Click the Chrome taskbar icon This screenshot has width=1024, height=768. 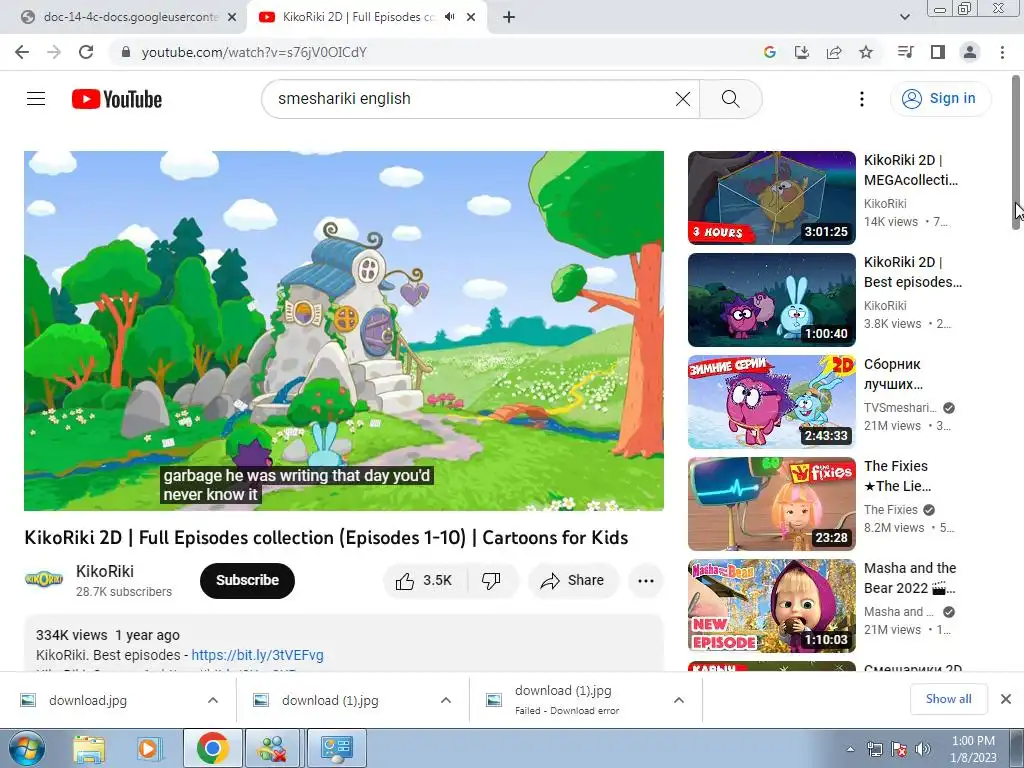click(212, 748)
